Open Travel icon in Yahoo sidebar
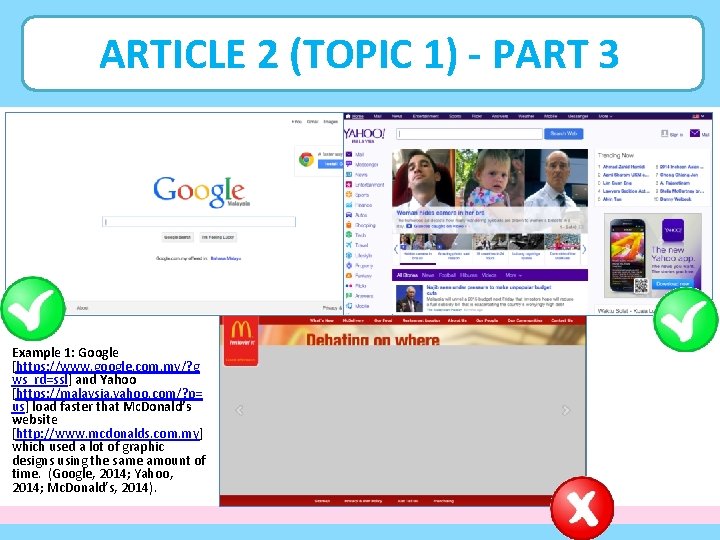This screenshot has height=540, width=720. click(x=349, y=245)
